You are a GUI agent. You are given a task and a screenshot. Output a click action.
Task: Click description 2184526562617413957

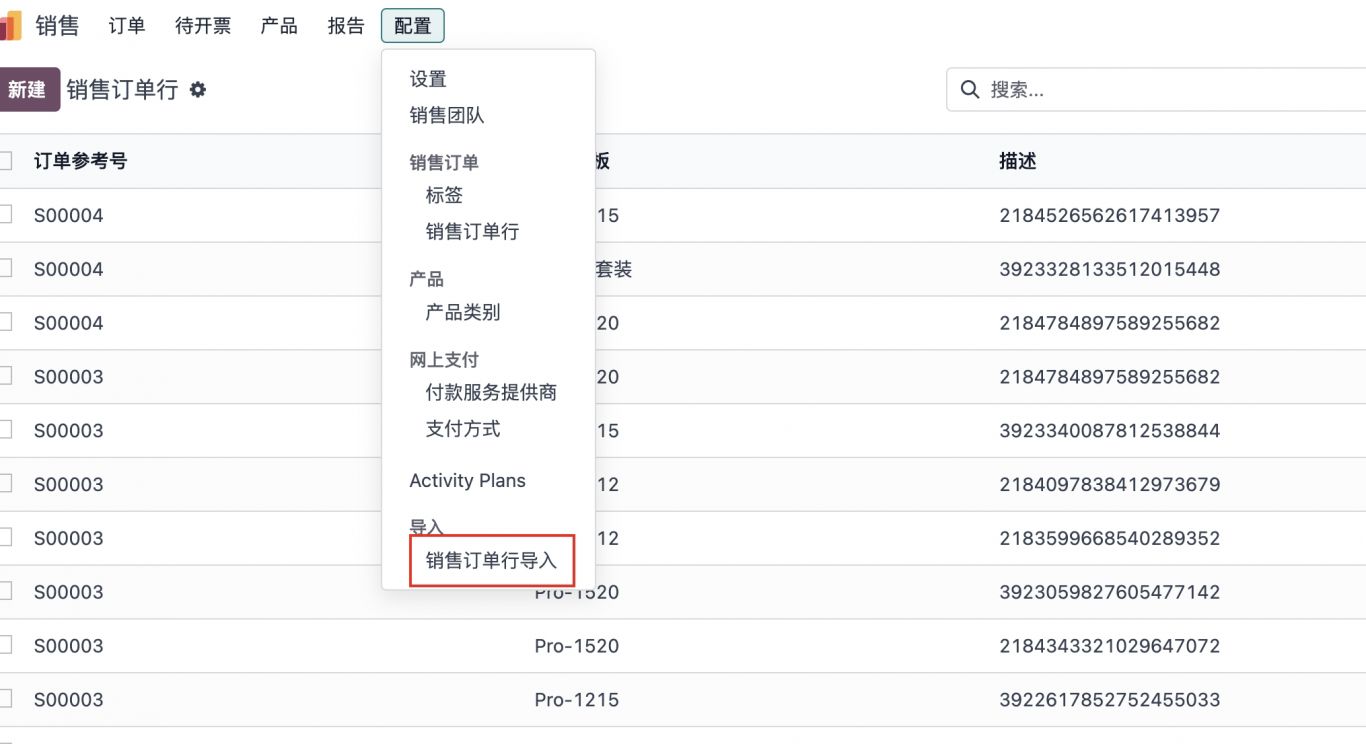pos(1110,215)
